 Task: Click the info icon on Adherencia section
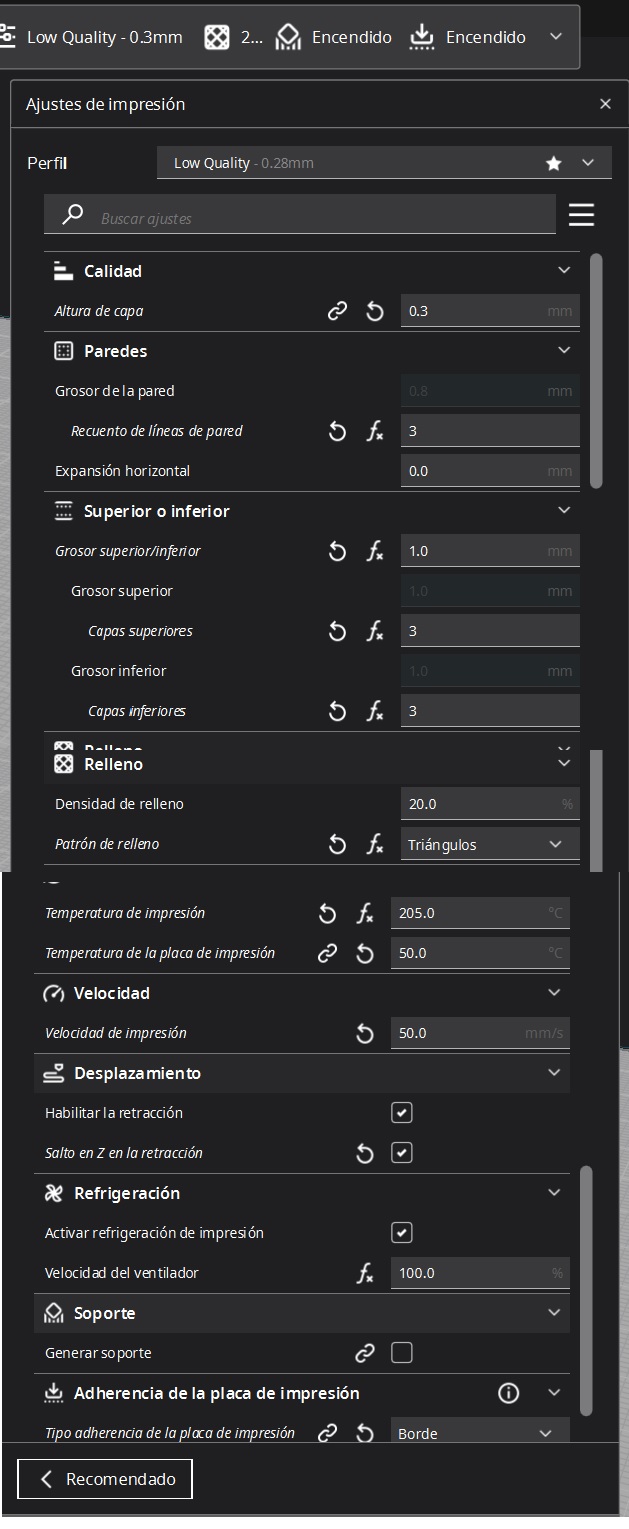(509, 1393)
